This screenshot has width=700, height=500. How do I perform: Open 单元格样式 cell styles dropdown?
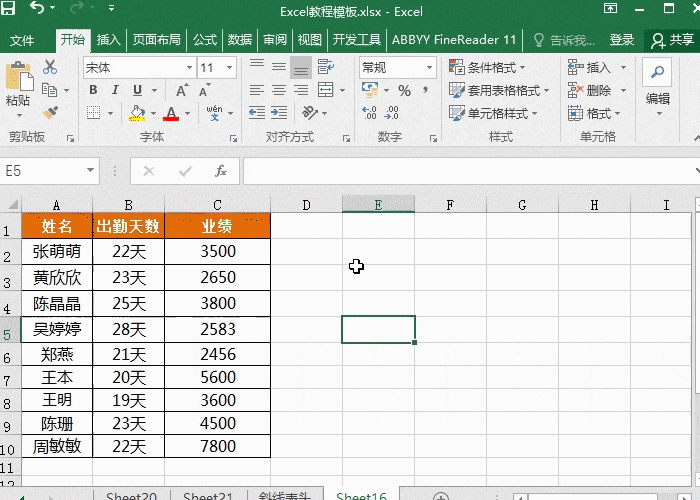[493, 113]
